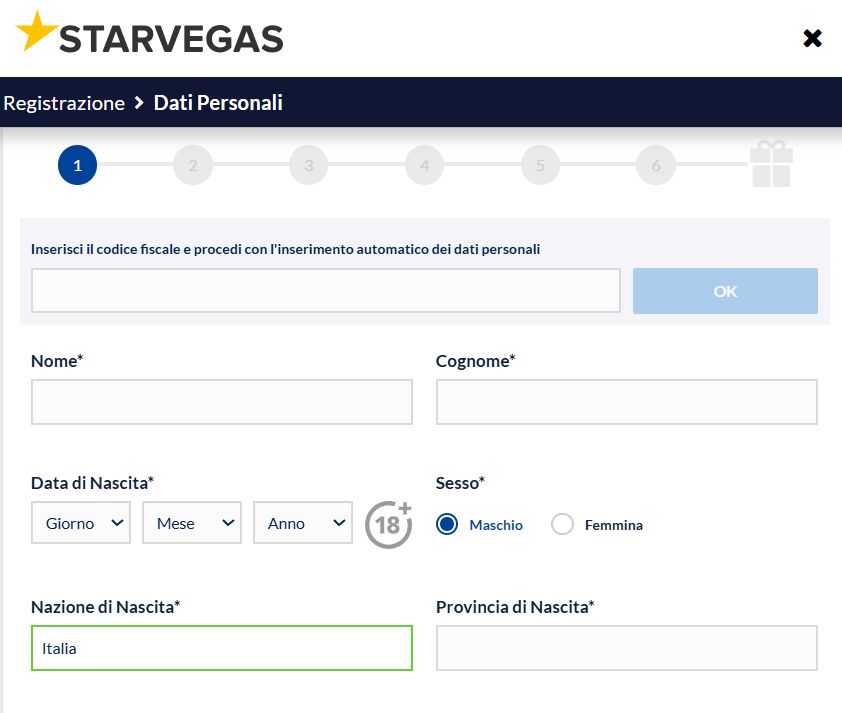Open the Giorno dropdown
Image resolution: width=842 pixels, height=713 pixels.
(81, 522)
